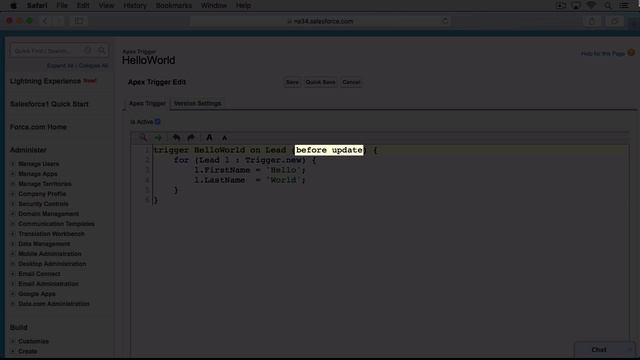This screenshot has height=360, width=640.
Task: Toggle the Is Active checkbox
Action: pyautogui.click(x=158, y=122)
